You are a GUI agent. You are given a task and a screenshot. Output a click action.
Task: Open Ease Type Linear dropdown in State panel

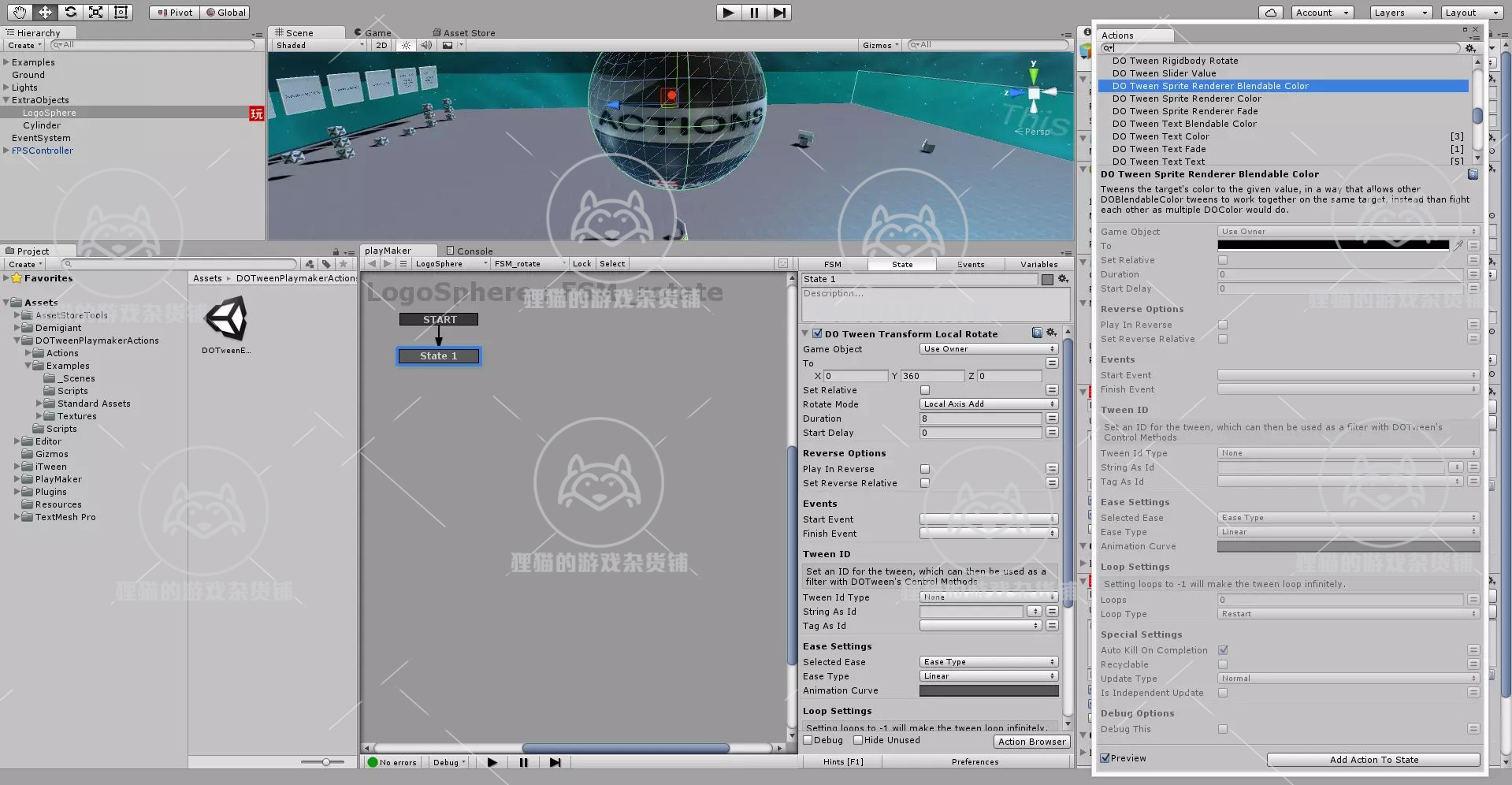pos(989,676)
